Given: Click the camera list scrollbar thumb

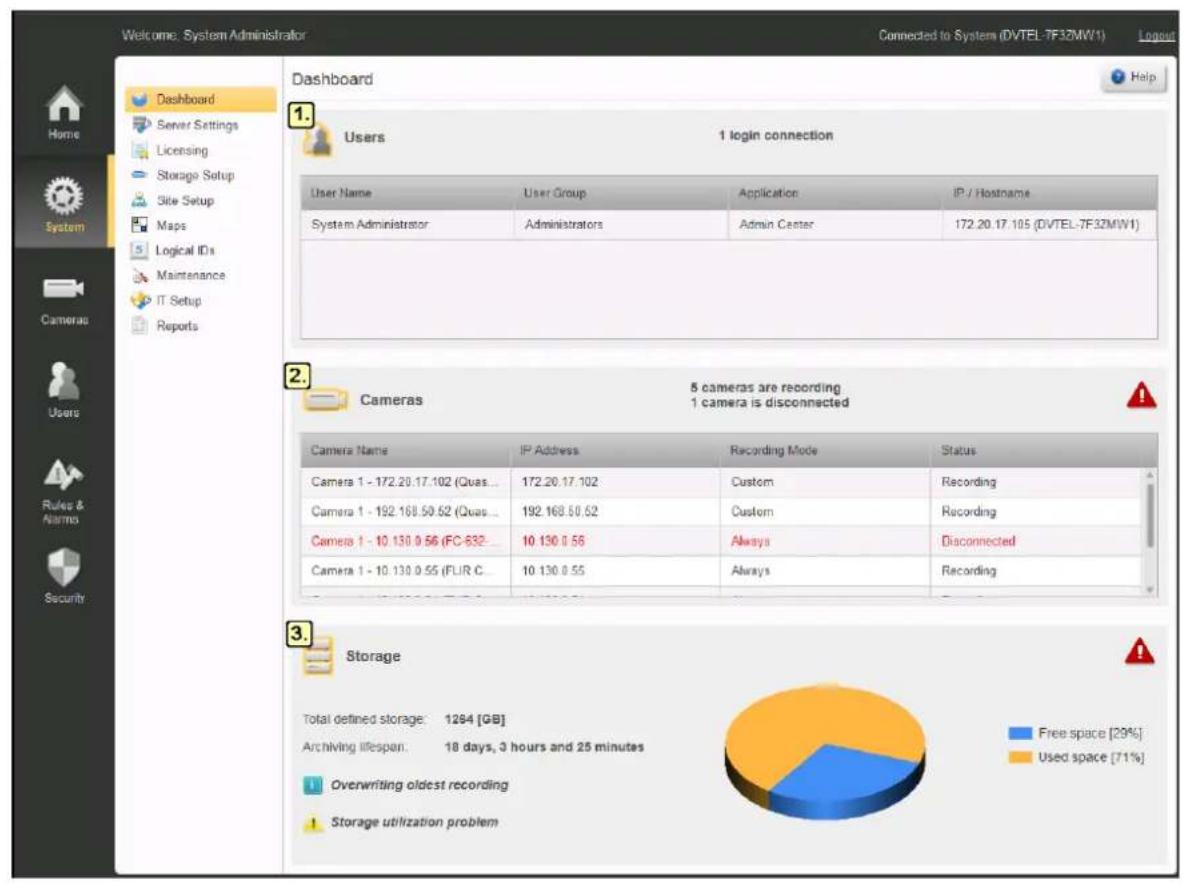Looking at the screenshot, I should tap(1150, 516).
